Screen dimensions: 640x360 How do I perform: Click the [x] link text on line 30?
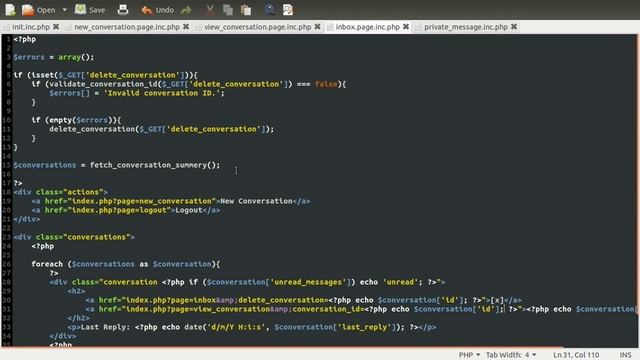pyautogui.click(x=497, y=300)
